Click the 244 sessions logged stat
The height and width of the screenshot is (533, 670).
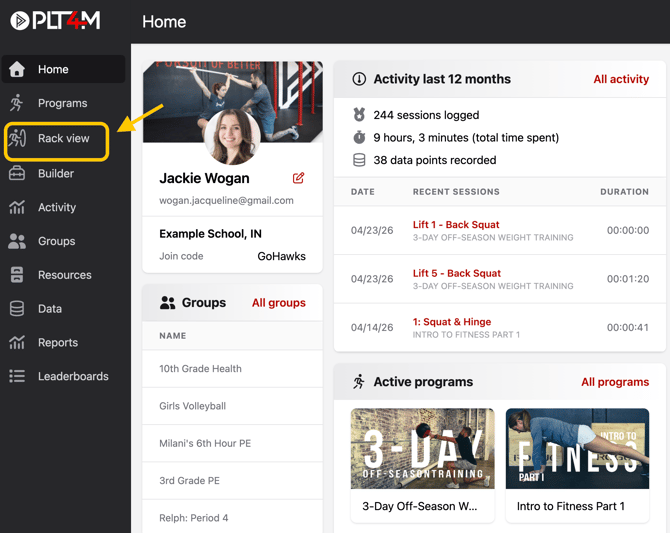pyautogui.click(x=426, y=115)
